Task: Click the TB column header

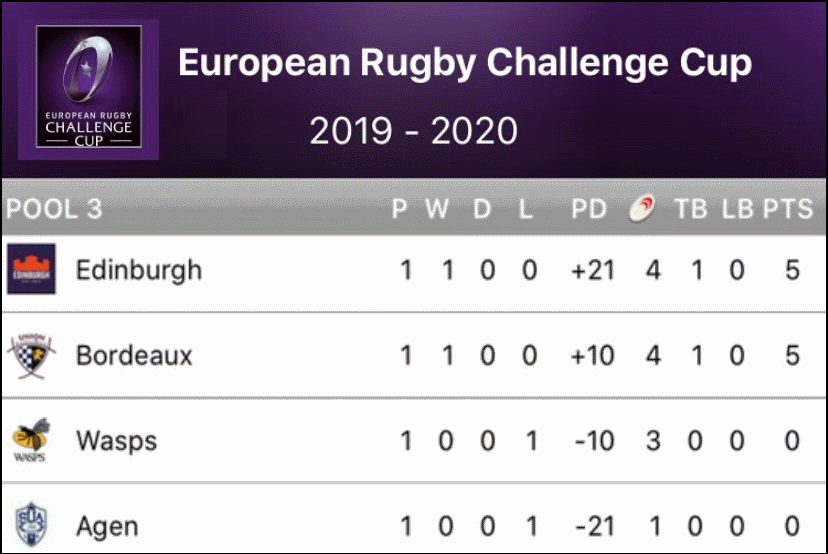Action: tap(691, 209)
